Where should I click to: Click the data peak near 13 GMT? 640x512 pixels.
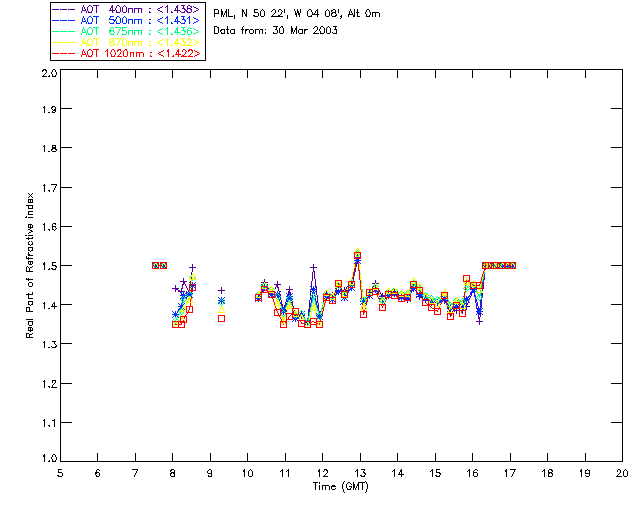(357, 256)
